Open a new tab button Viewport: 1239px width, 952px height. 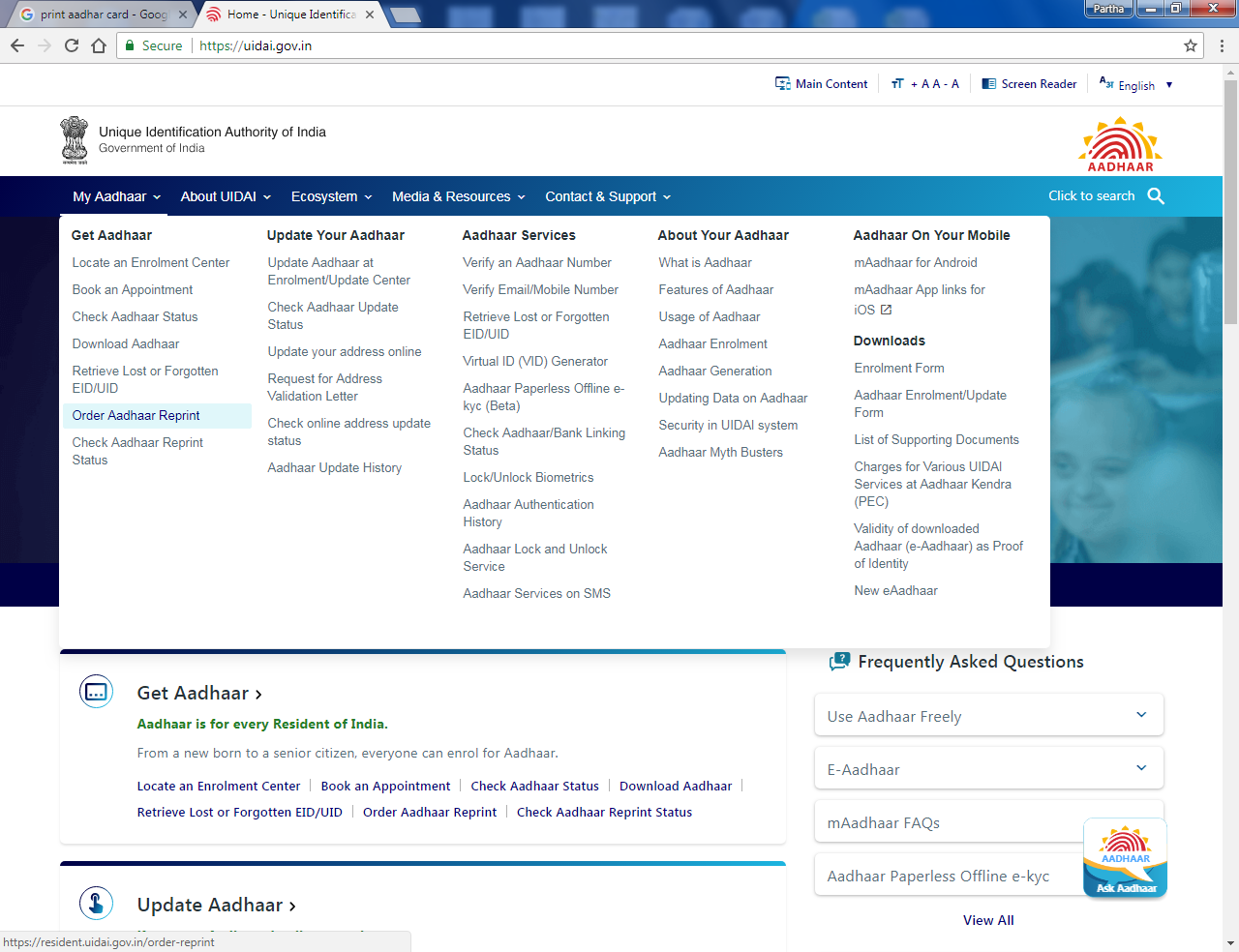(405, 15)
